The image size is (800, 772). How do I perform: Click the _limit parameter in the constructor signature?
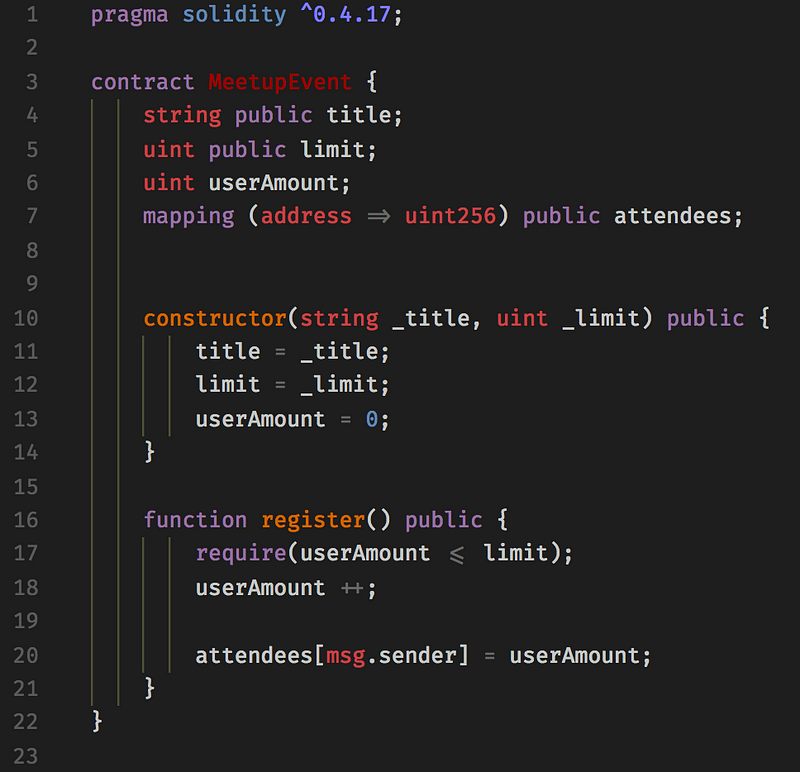(600, 318)
